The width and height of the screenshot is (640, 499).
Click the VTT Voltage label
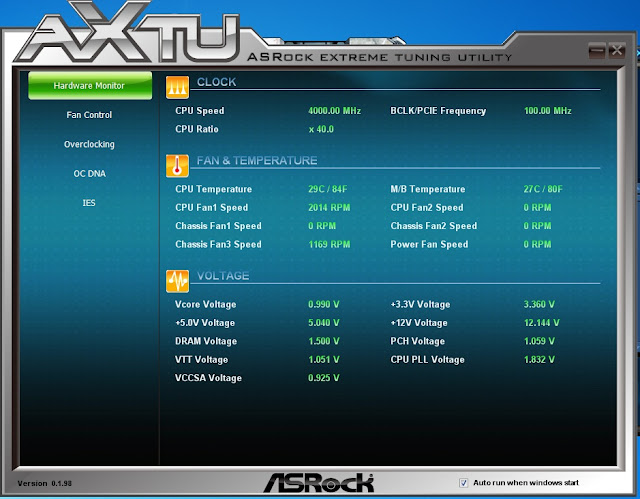pos(201,359)
